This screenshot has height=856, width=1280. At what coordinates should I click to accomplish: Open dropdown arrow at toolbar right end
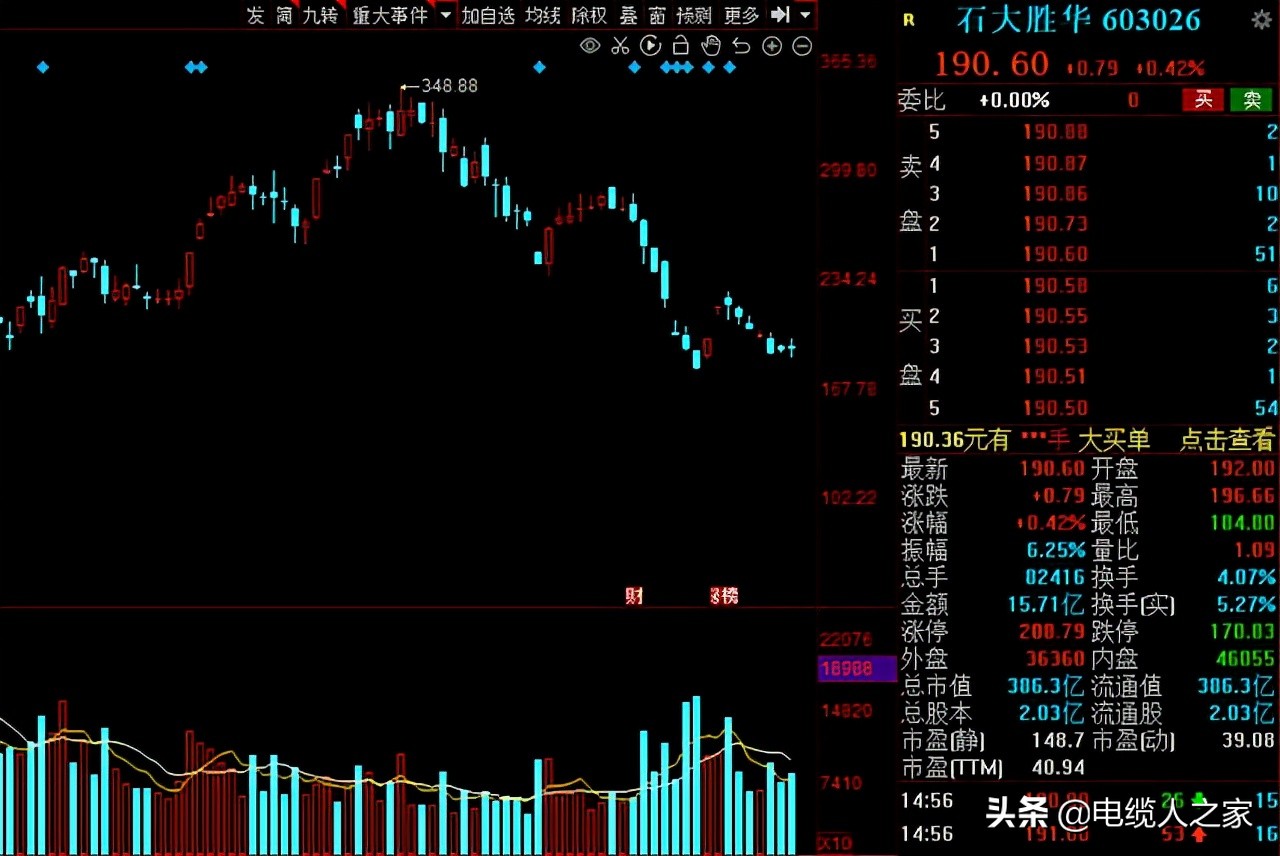805,15
